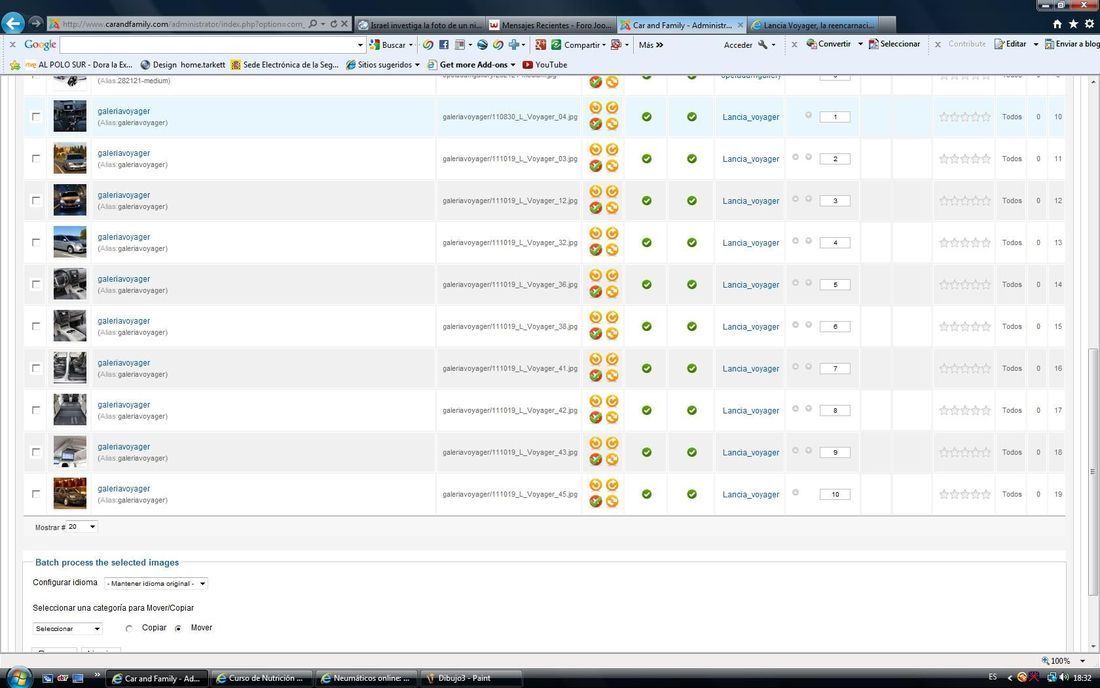This screenshot has width=1100, height=688.
Task: Toggle first green published check for Voyager_04.jpg
Action: [646, 116]
